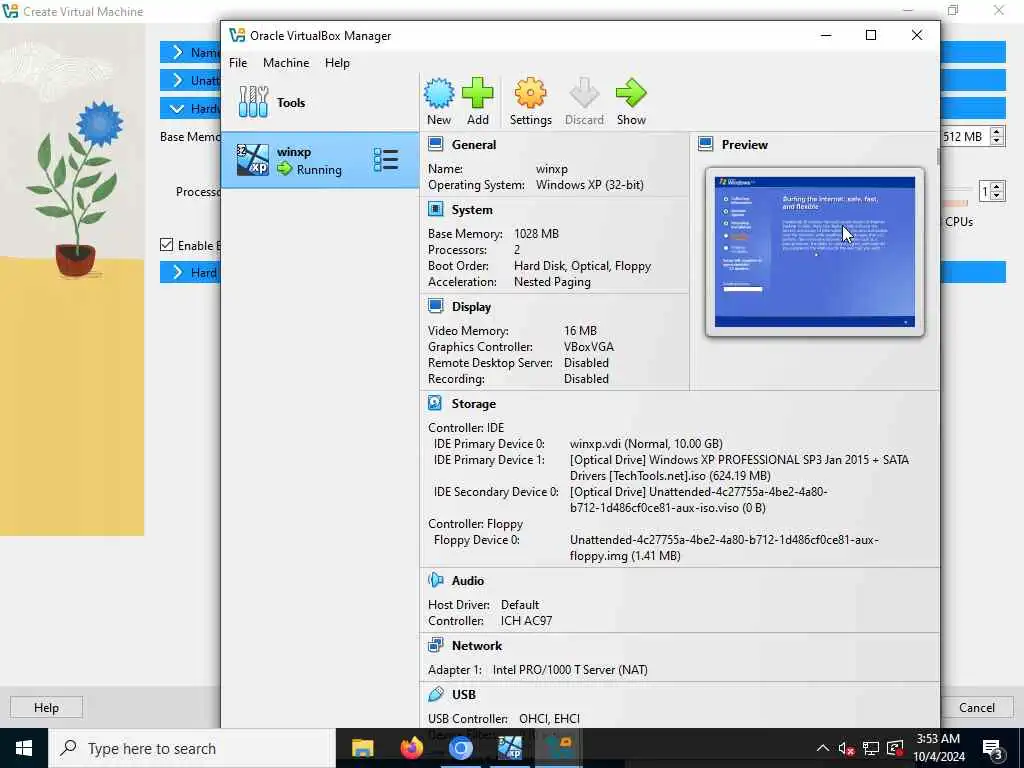Open File Explorer from the taskbar
The width and height of the screenshot is (1024, 768).
362,748
